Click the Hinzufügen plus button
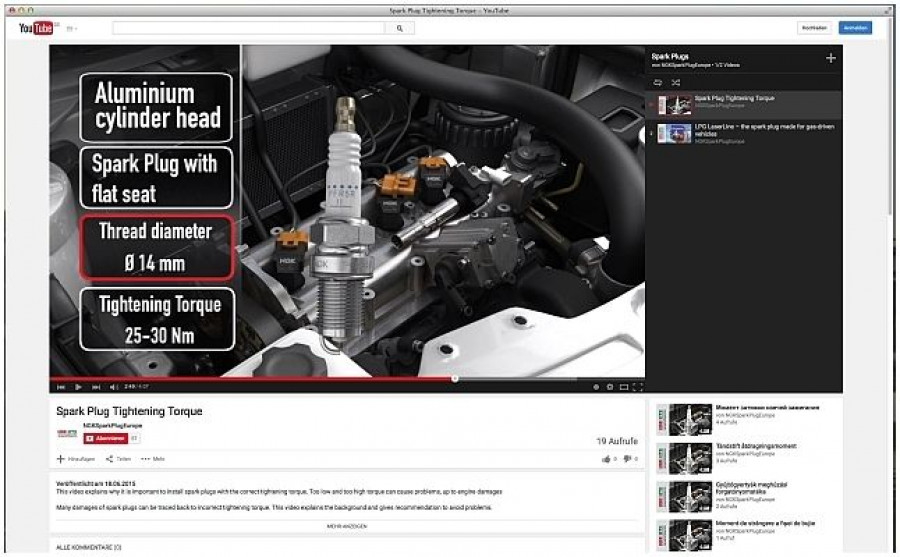 pos(76,459)
